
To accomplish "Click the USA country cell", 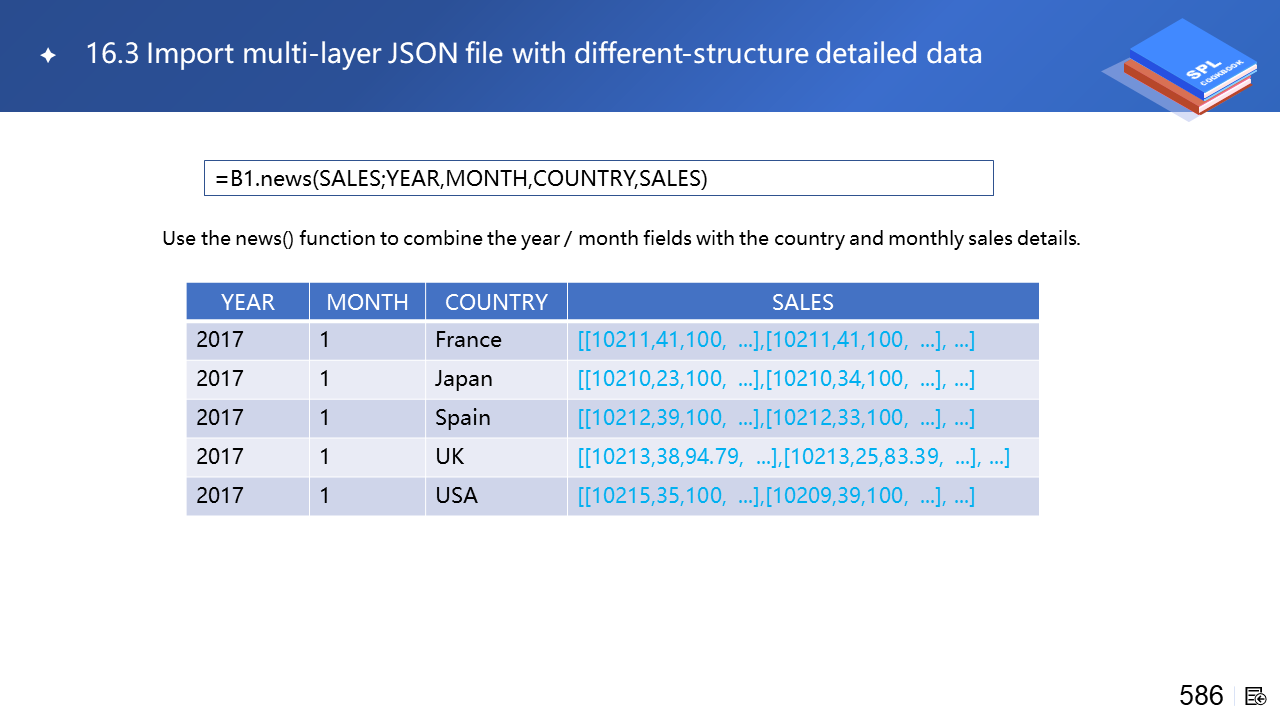I will pos(456,496).
